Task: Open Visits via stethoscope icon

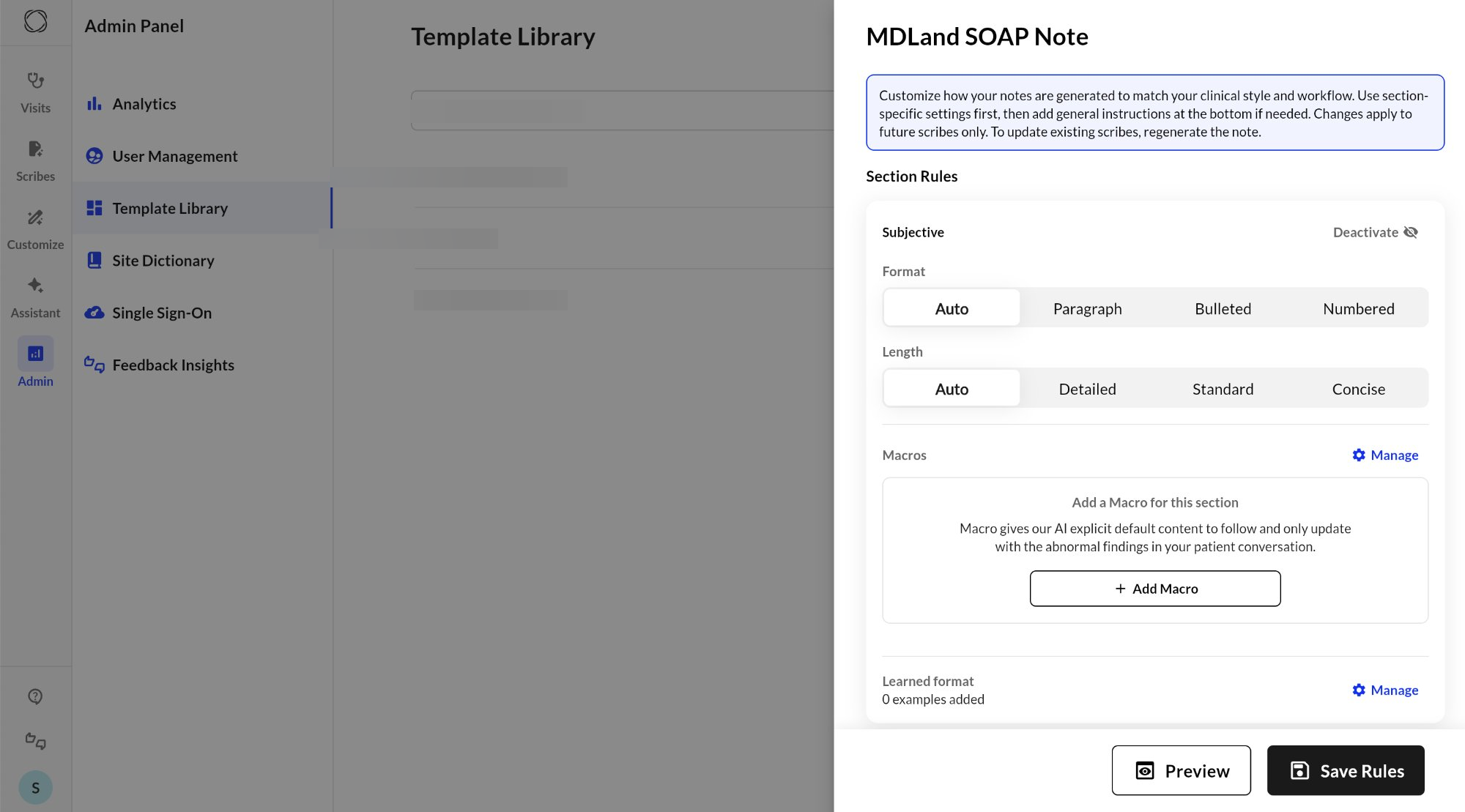Action: (35, 81)
